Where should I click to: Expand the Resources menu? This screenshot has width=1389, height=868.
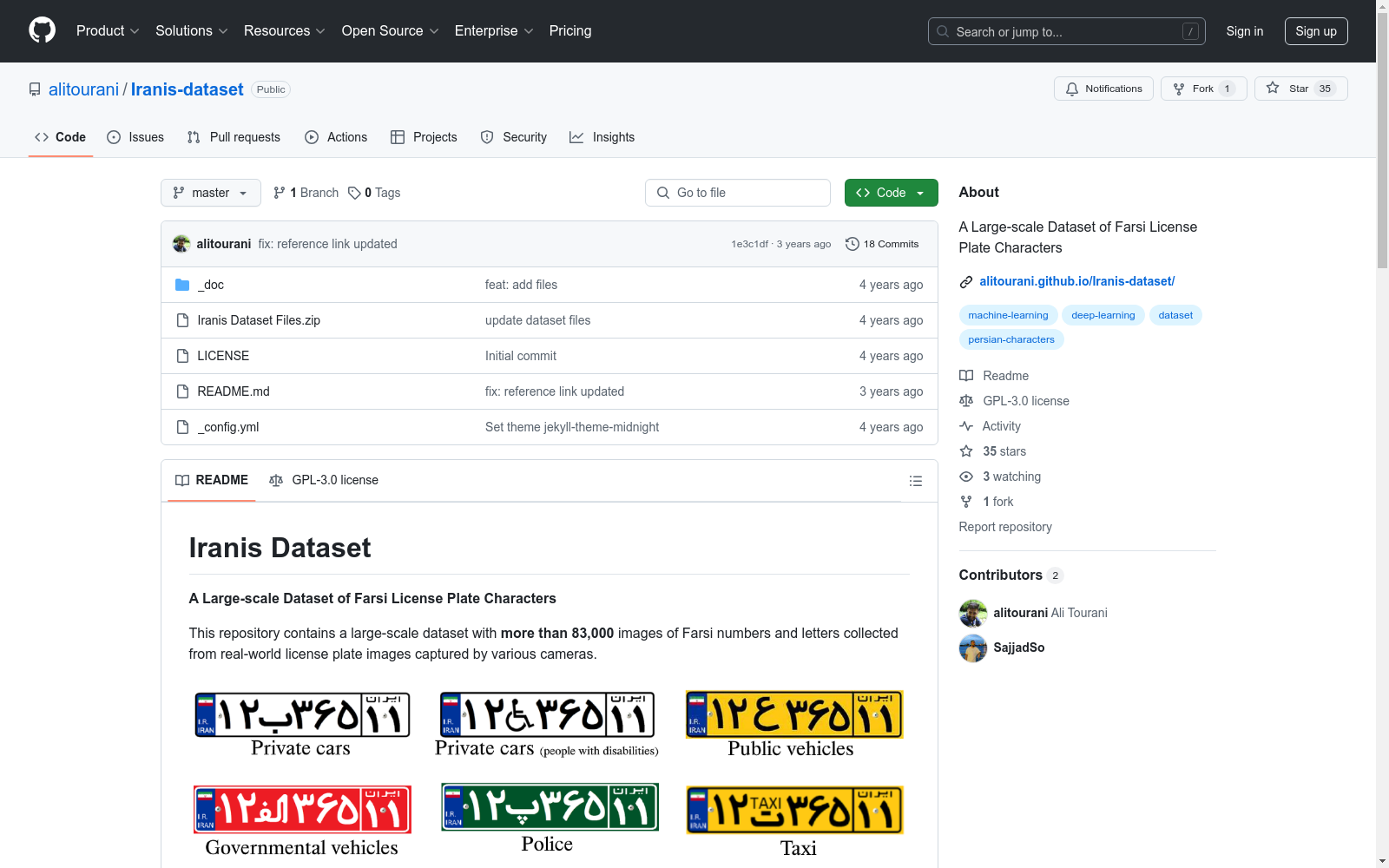pos(285,30)
